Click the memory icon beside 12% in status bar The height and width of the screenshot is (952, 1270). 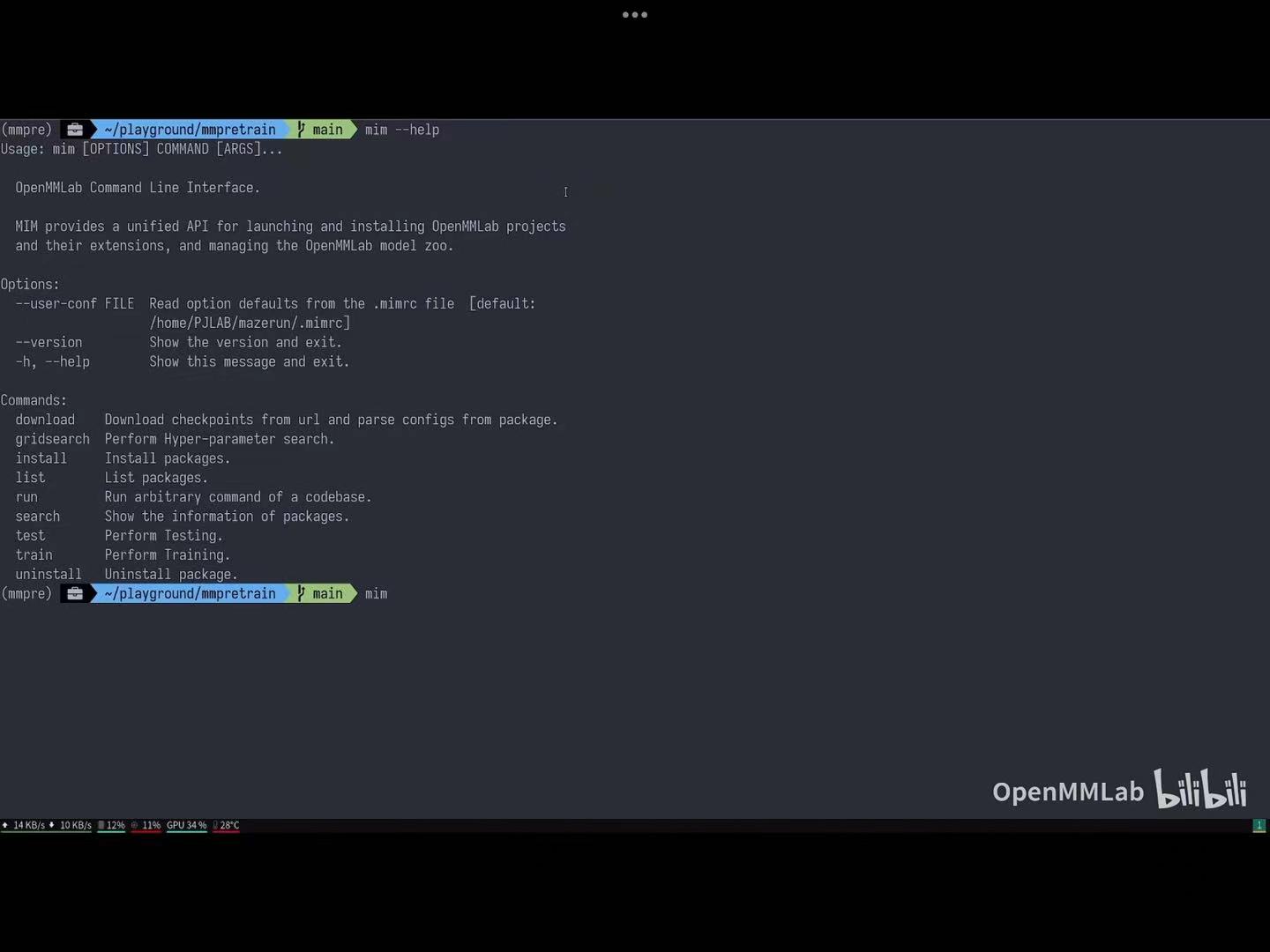coord(101,826)
